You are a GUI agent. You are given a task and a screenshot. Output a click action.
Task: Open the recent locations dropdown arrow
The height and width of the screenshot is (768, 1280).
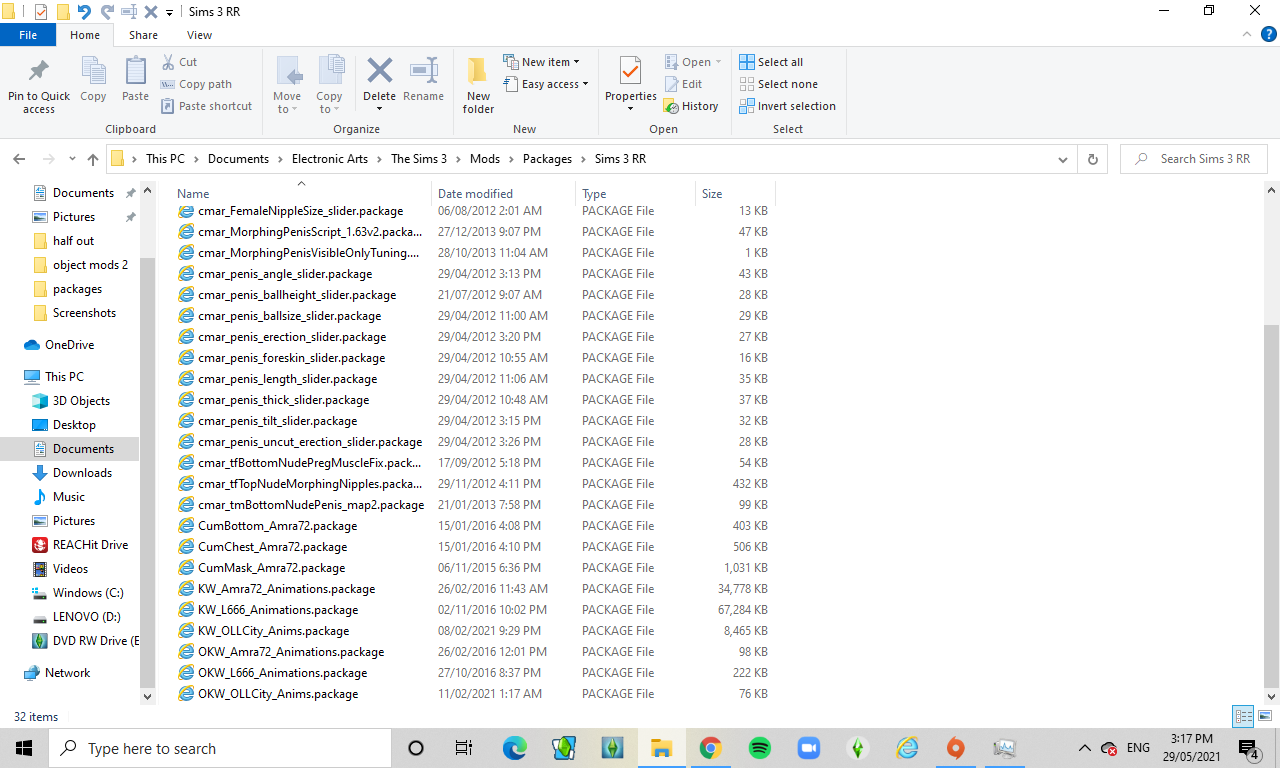[72, 159]
